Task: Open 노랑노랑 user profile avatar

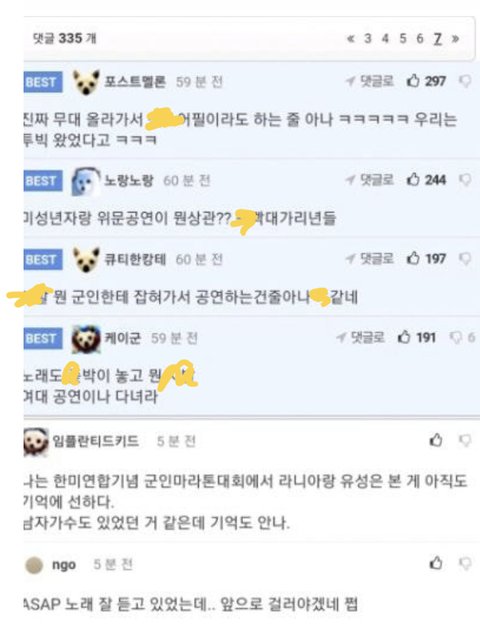Action: point(86,181)
